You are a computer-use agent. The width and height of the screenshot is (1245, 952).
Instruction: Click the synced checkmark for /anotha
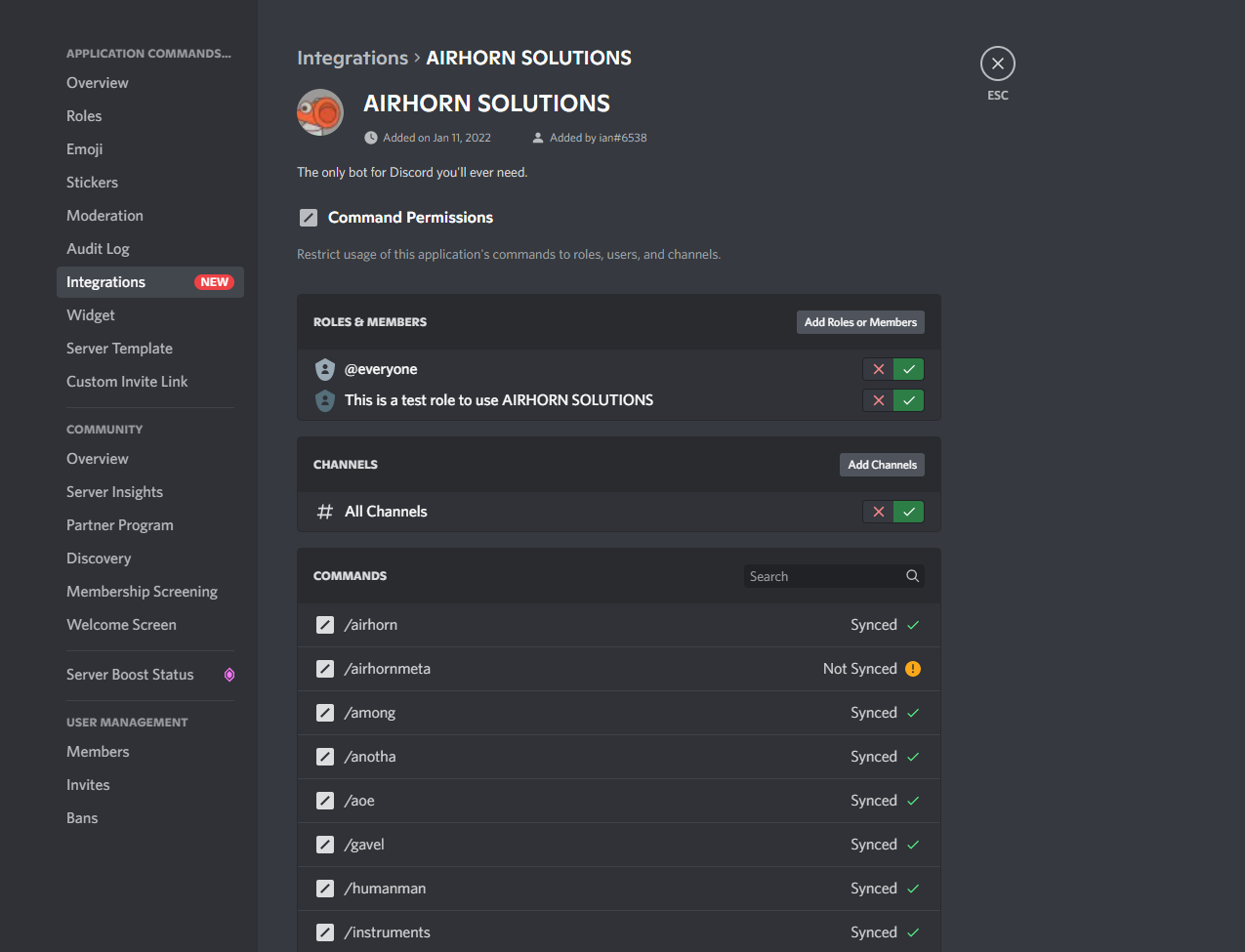913,757
